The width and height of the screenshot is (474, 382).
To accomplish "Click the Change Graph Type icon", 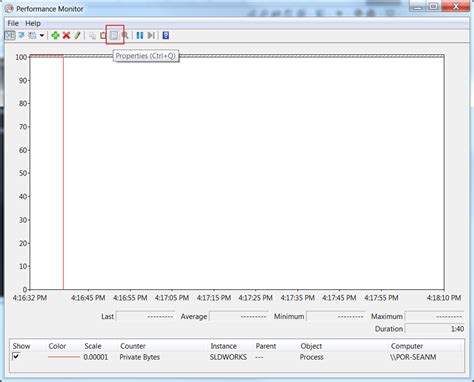I will [32, 35].
